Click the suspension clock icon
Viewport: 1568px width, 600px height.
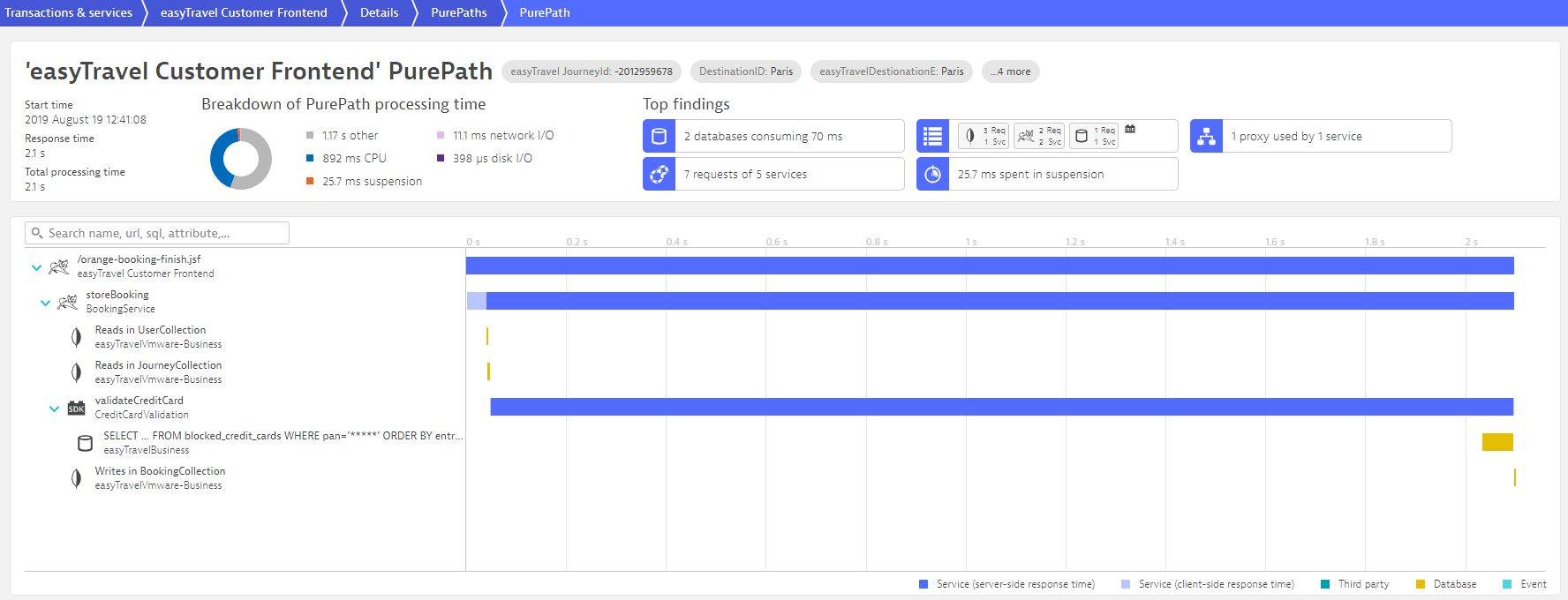pyautogui.click(x=932, y=174)
